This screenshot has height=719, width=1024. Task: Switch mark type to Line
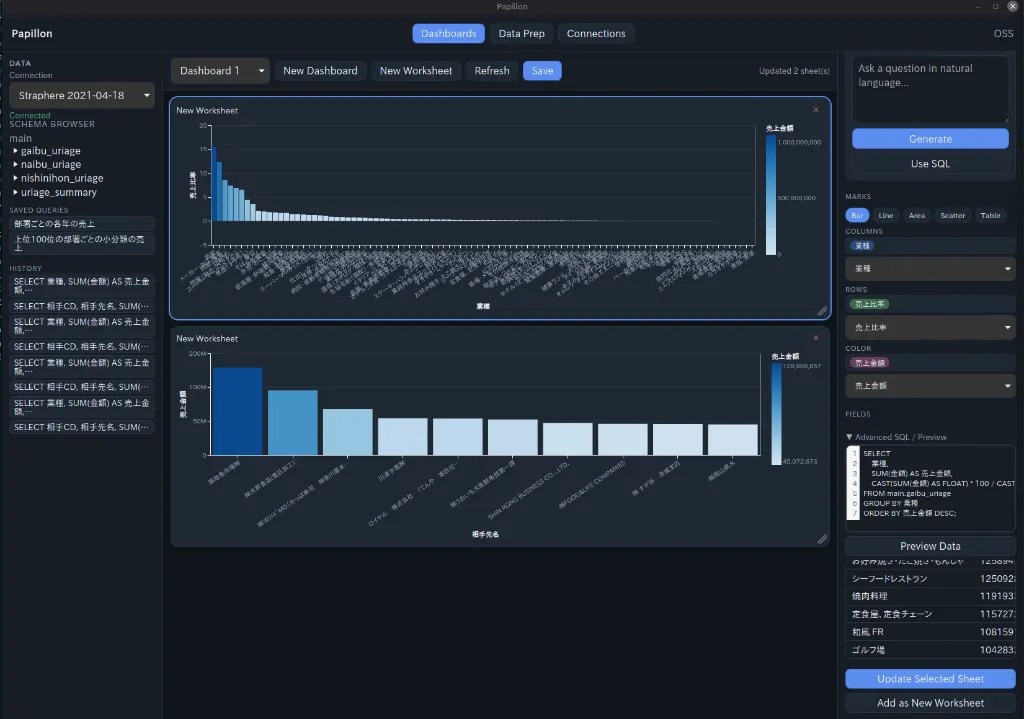886,216
